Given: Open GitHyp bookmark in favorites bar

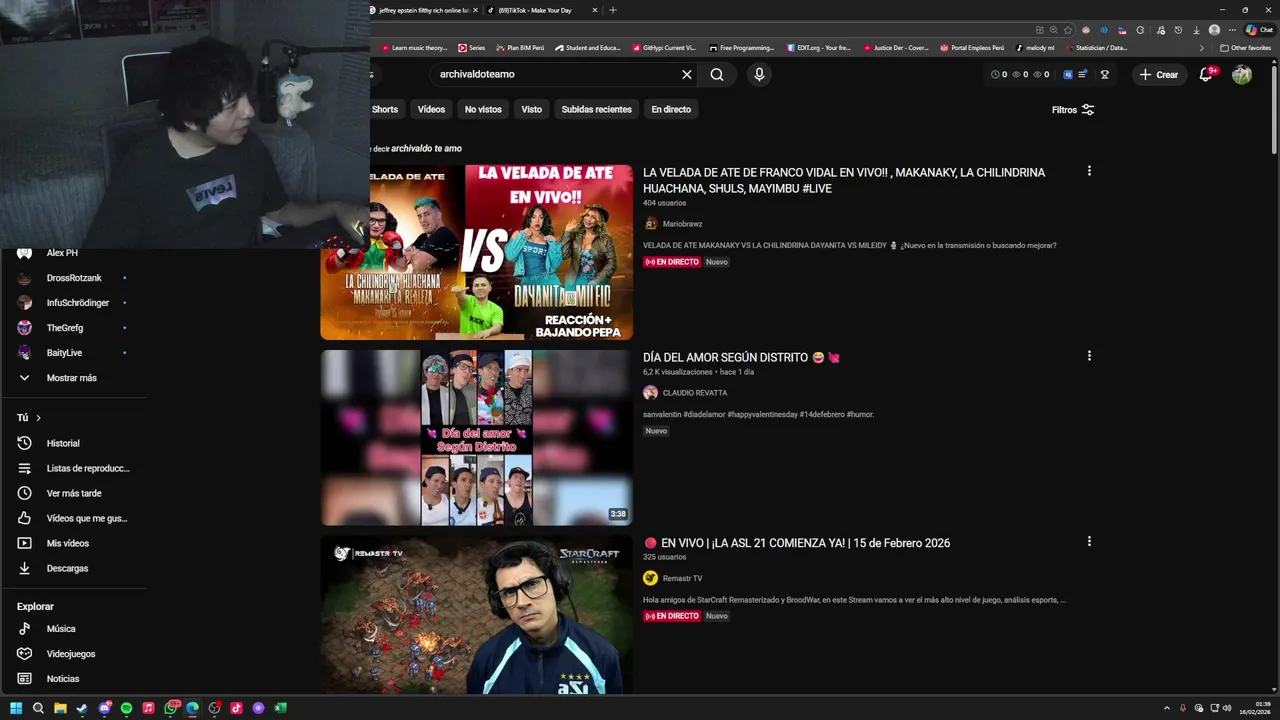Looking at the screenshot, I should coord(664,48).
